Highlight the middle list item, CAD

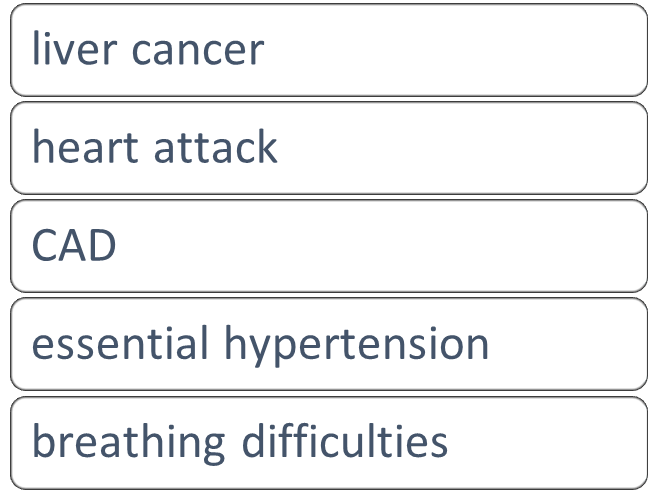pyautogui.click(x=328, y=246)
